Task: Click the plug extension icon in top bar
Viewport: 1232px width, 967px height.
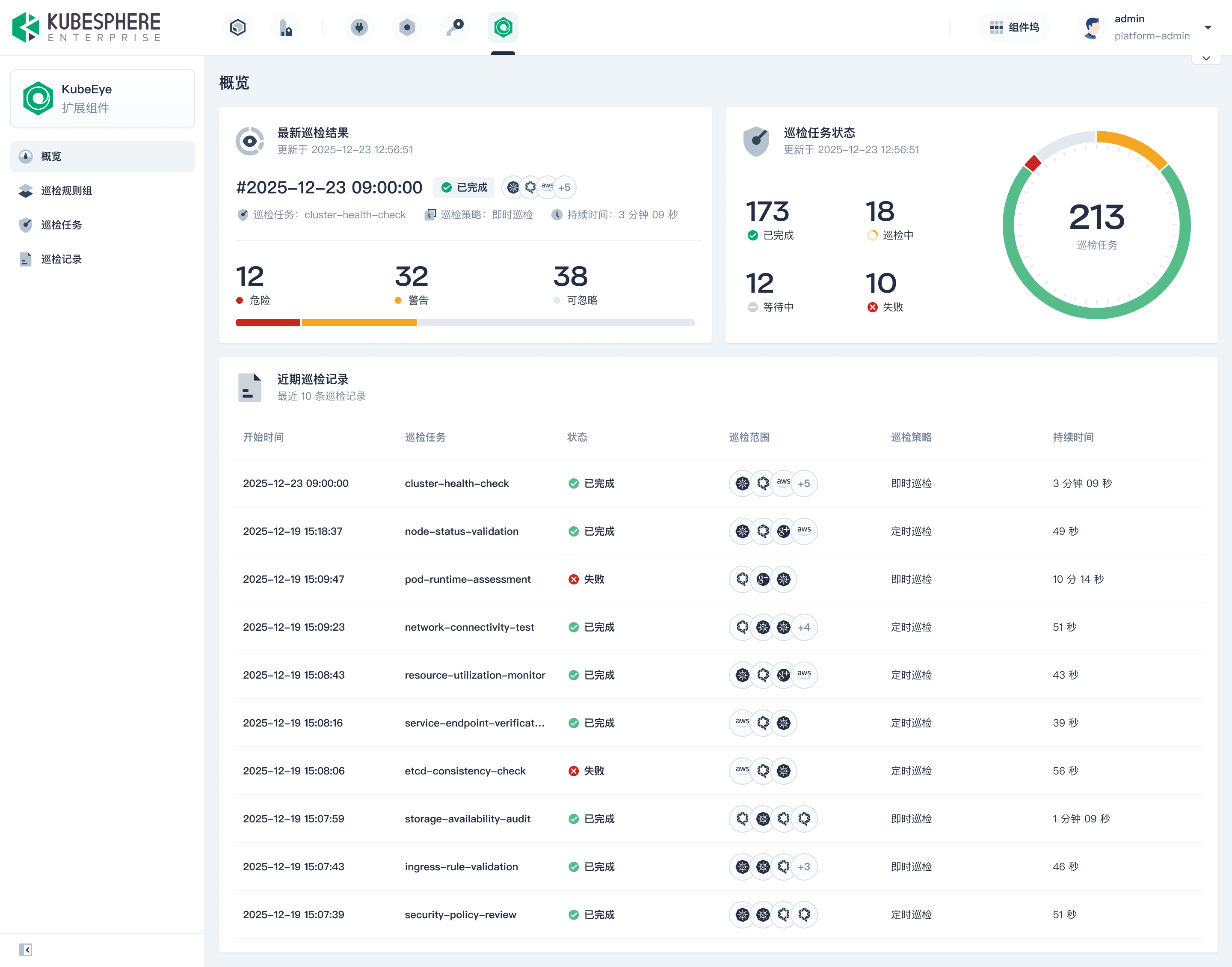Action: [x=359, y=27]
